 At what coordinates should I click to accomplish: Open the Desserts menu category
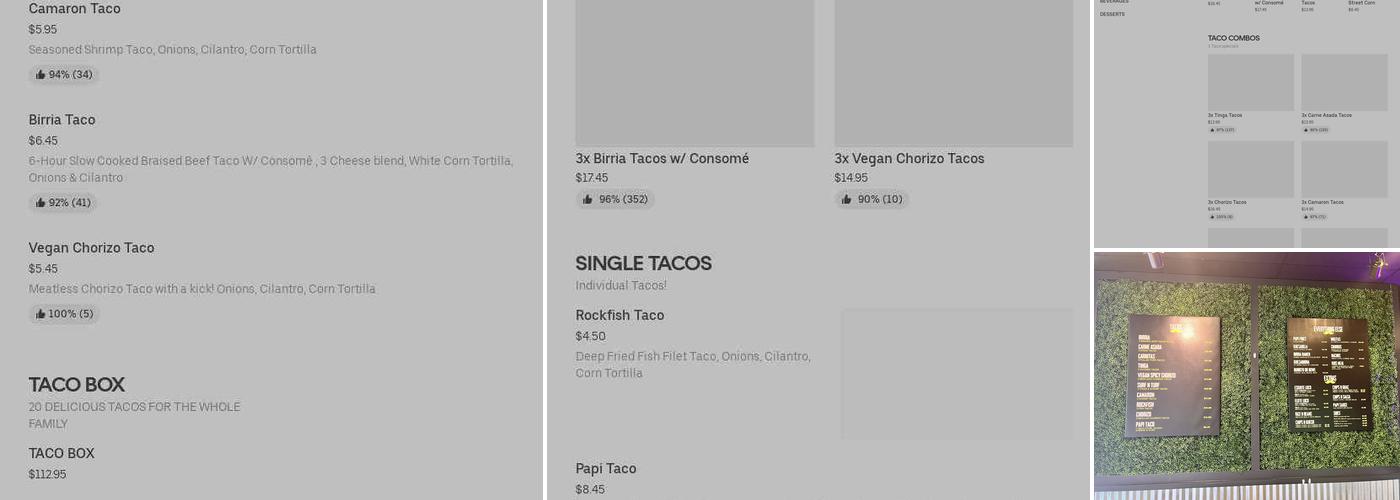point(1112,14)
